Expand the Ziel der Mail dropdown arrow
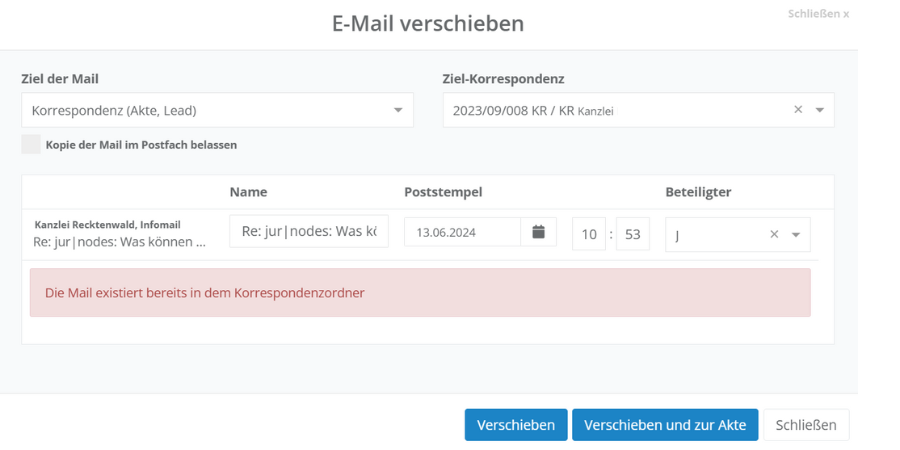 pyautogui.click(x=398, y=110)
